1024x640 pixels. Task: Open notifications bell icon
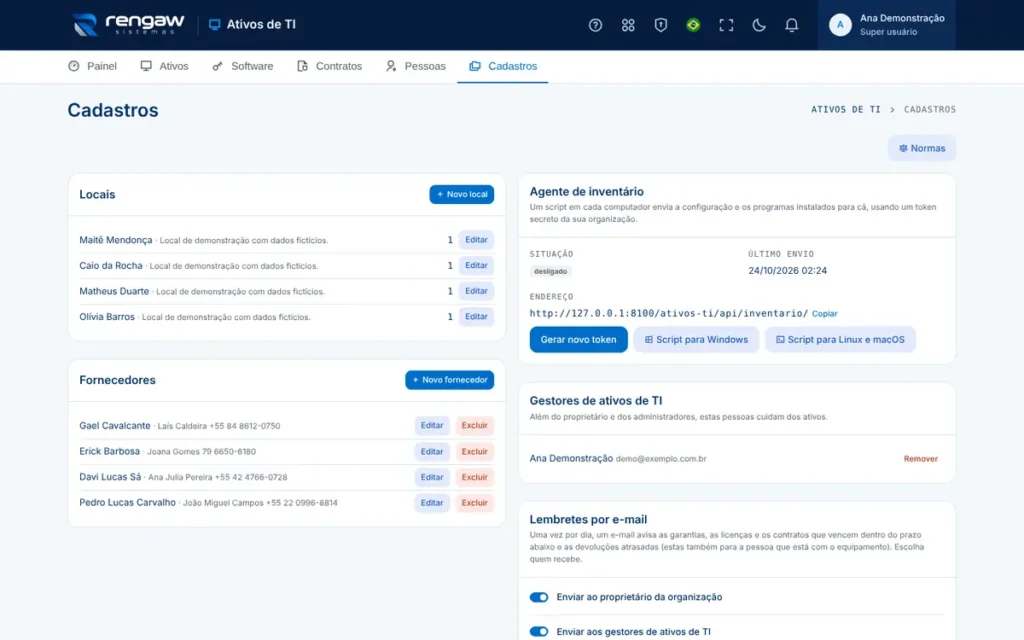pos(792,25)
